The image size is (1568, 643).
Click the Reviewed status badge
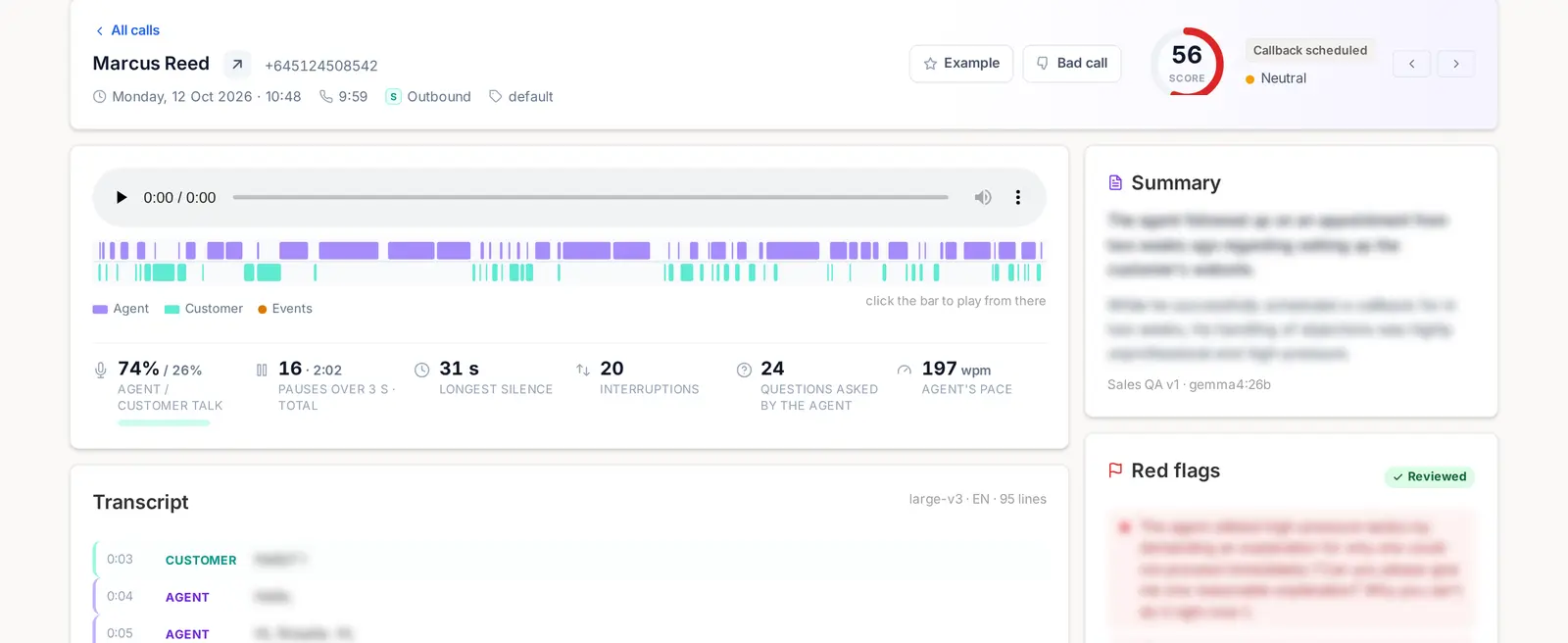point(1430,476)
